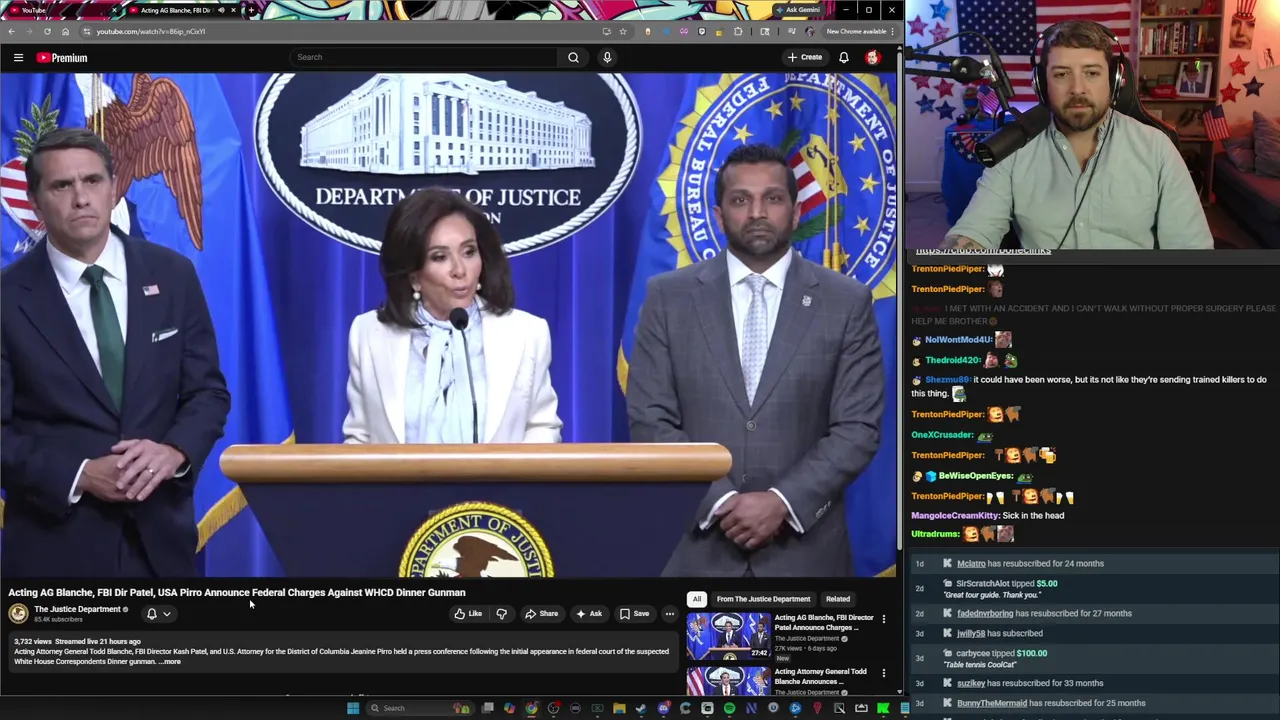
Task: Open the YouTube hamburger guide menu
Action: pyautogui.click(x=18, y=58)
